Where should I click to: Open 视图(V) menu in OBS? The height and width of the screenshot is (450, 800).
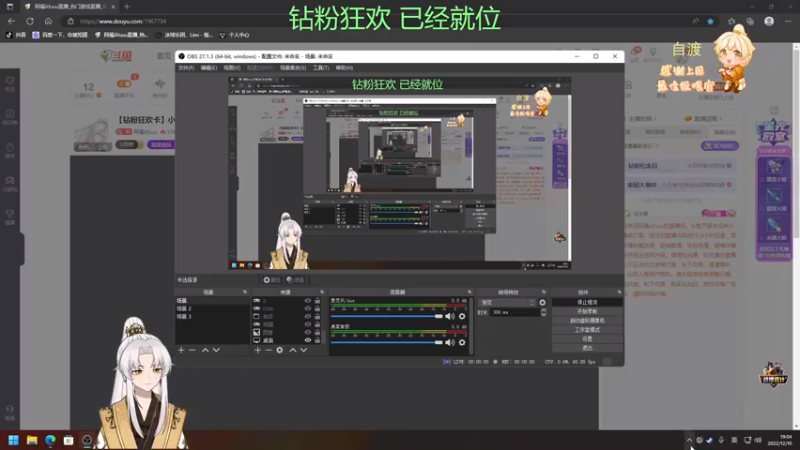pos(232,68)
